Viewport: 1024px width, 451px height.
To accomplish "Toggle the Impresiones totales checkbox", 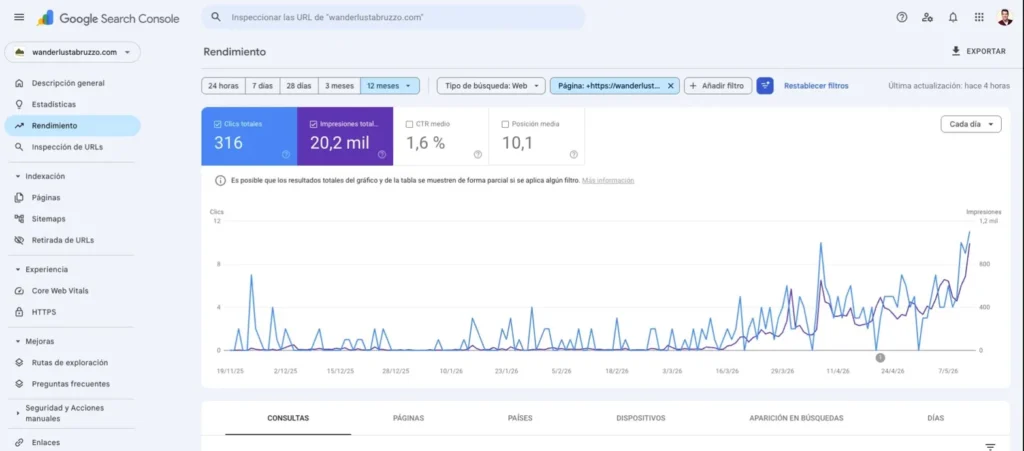I will pos(313,124).
